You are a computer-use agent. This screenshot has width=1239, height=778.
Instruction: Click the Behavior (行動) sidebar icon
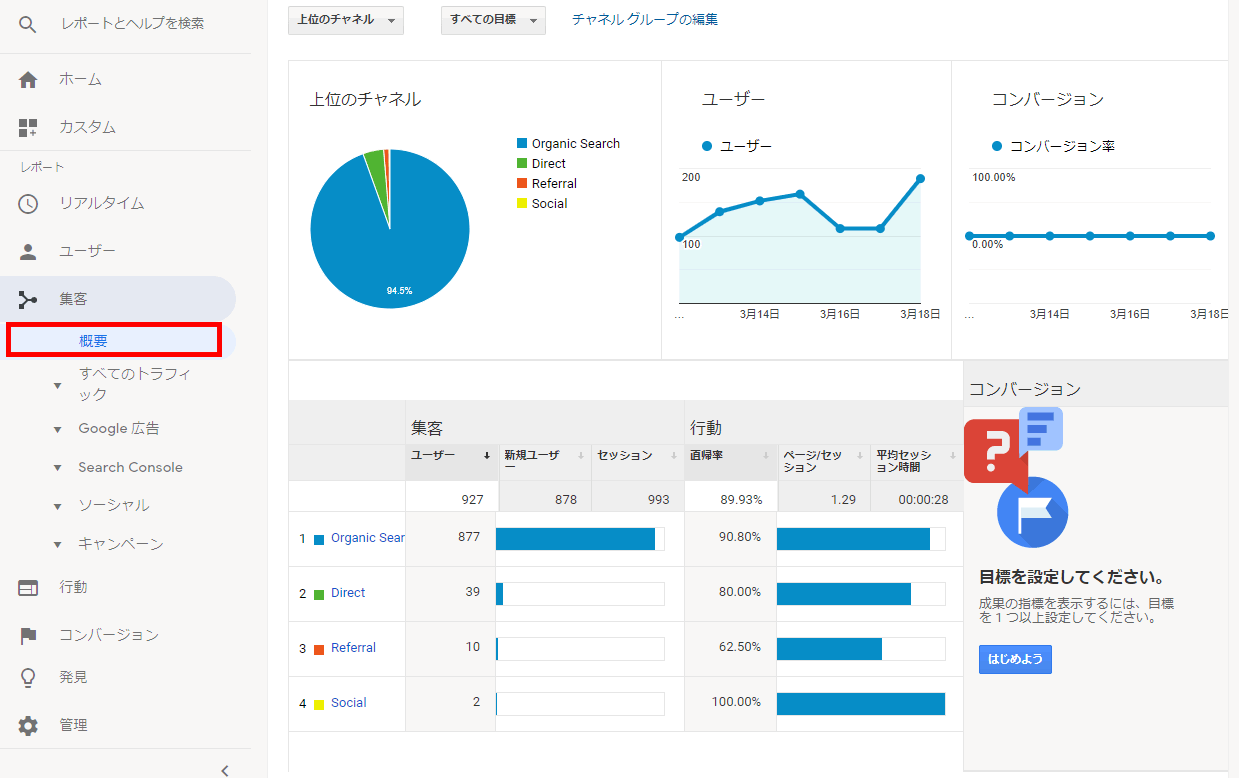28,588
